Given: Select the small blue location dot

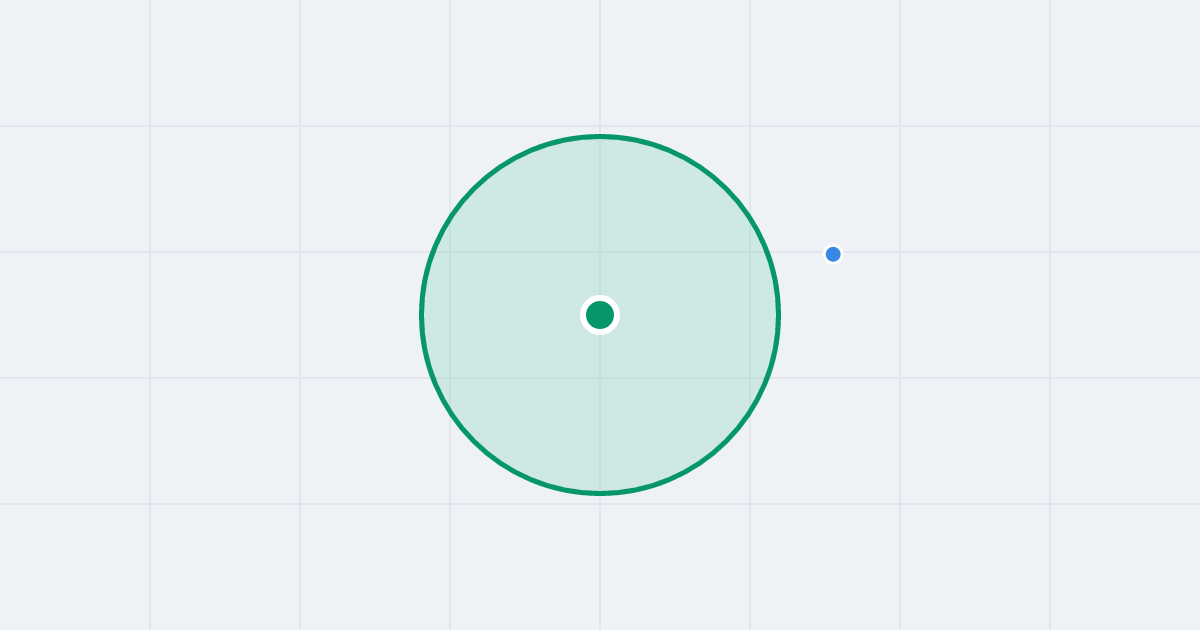Looking at the screenshot, I should [833, 254].
